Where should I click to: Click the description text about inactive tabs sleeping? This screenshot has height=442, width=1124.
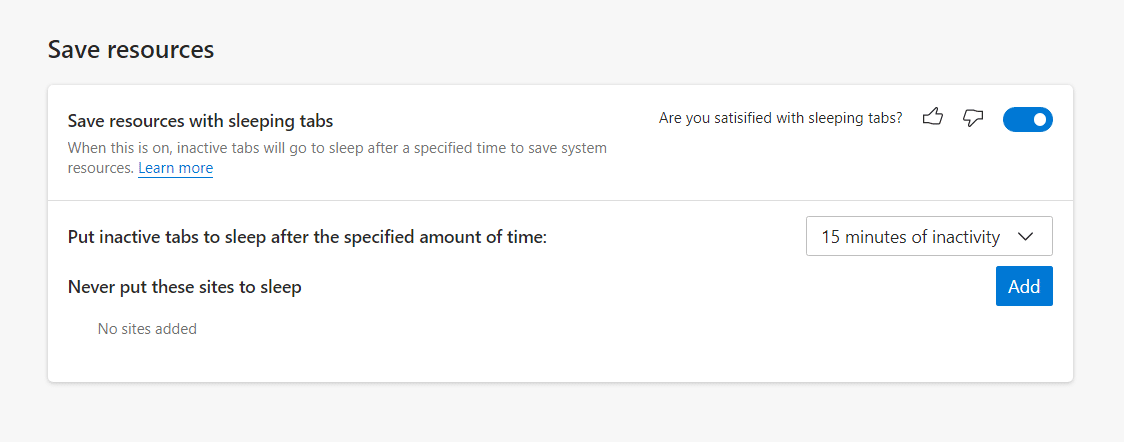[x=337, y=148]
